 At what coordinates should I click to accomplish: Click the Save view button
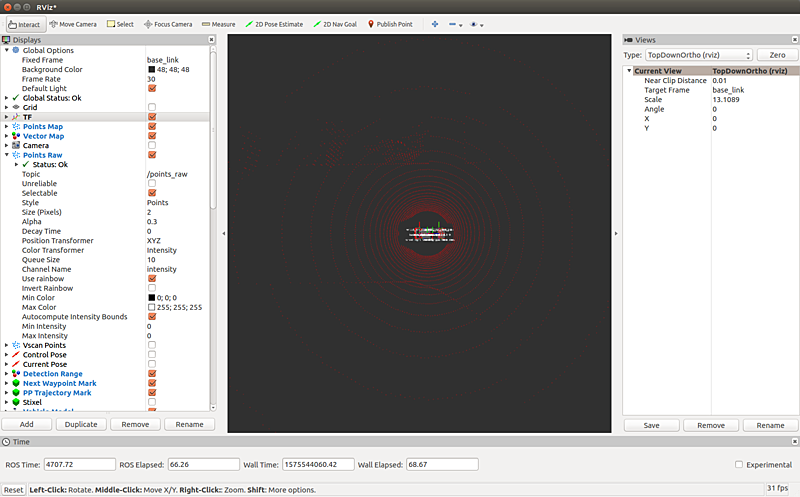[x=652, y=426]
